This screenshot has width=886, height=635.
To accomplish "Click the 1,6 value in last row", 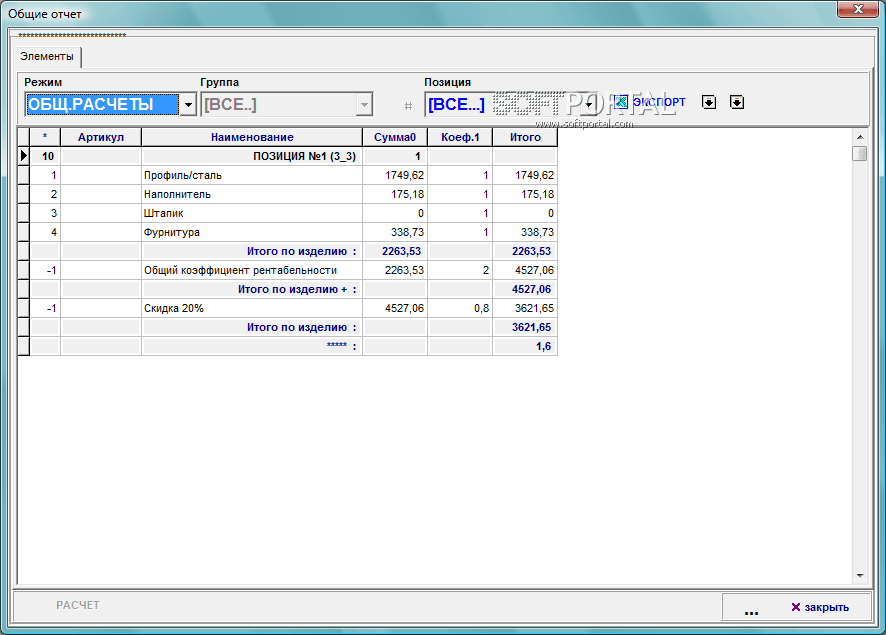I will (x=543, y=346).
